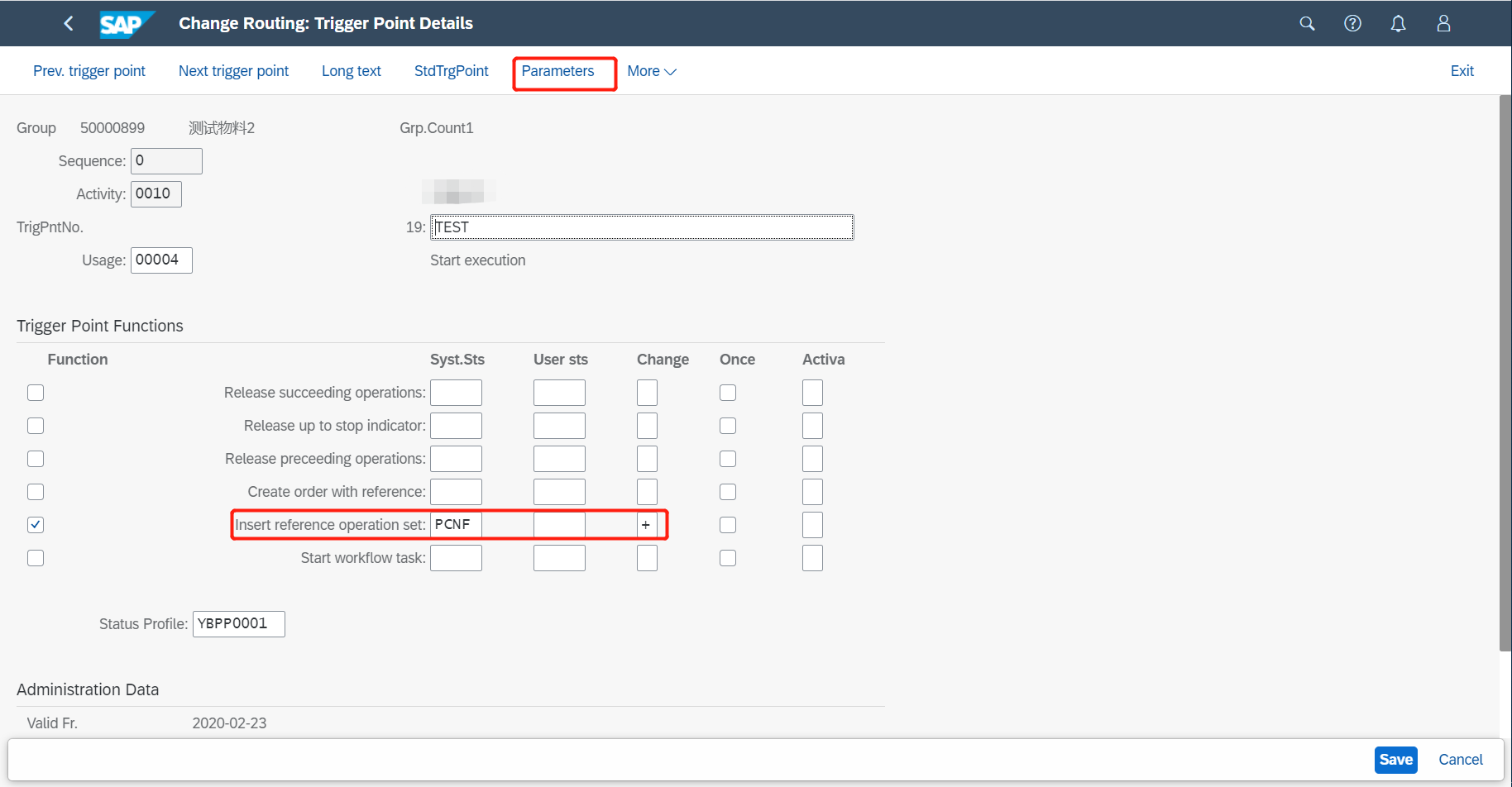Open the search icon in the header

tap(1307, 23)
